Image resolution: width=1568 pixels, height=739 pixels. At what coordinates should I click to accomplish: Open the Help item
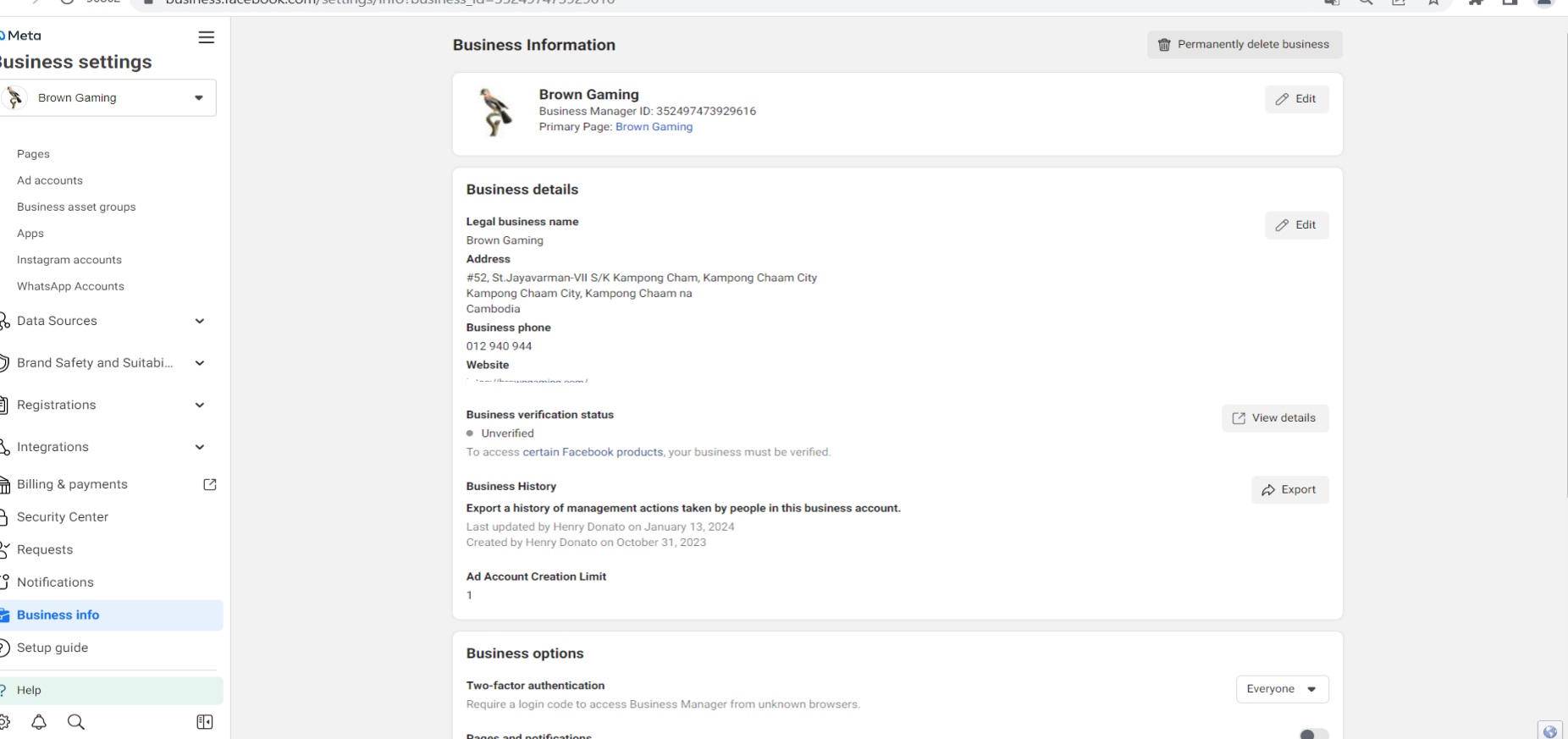point(110,690)
